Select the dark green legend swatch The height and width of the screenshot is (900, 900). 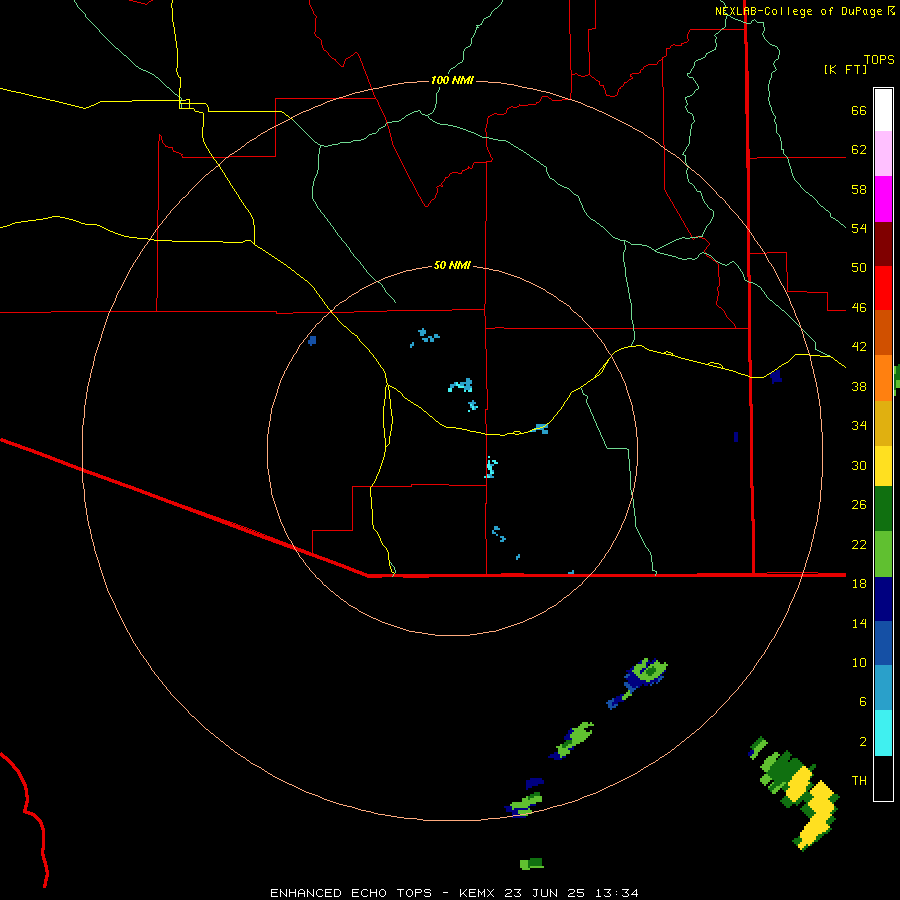[x=883, y=509]
